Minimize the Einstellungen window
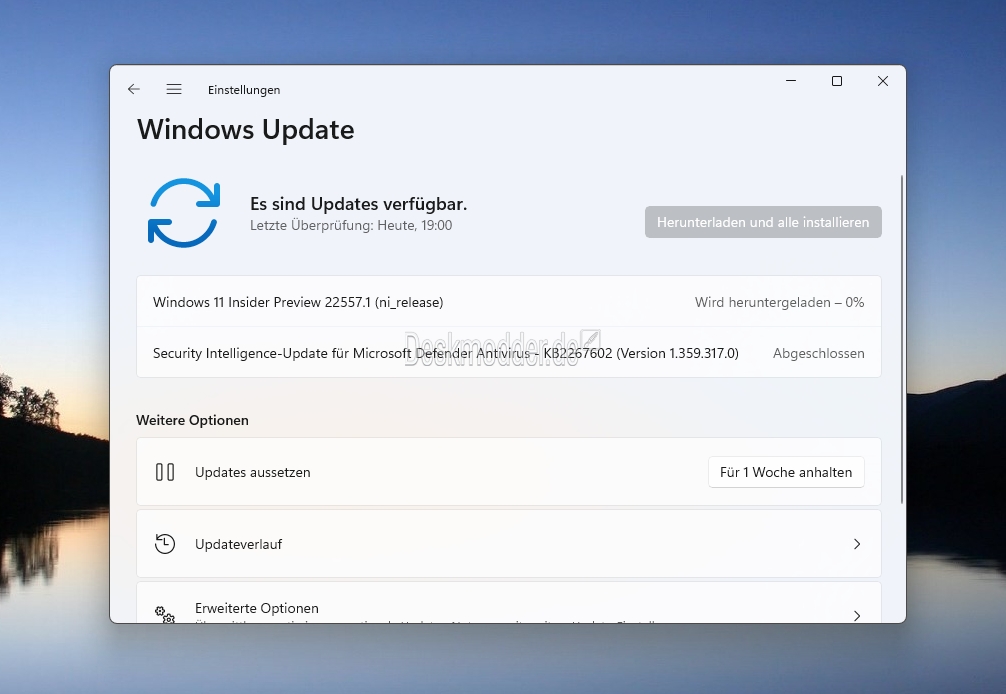This screenshot has width=1006, height=694. point(791,81)
